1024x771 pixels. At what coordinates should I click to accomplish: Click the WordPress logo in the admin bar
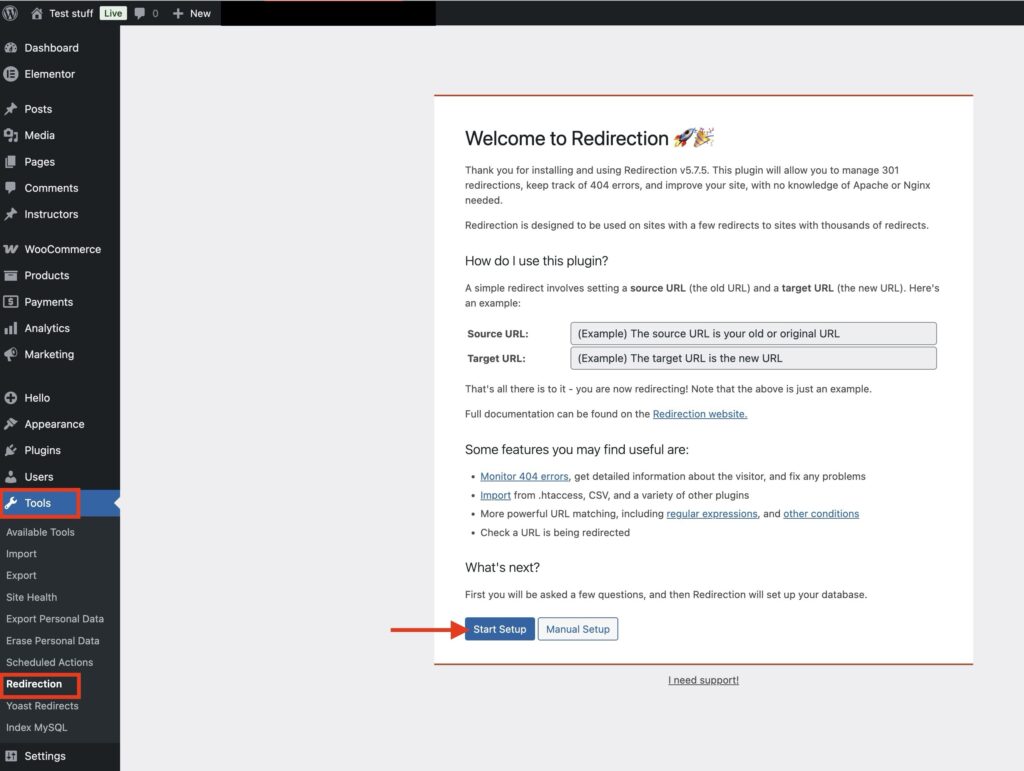(11, 13)
